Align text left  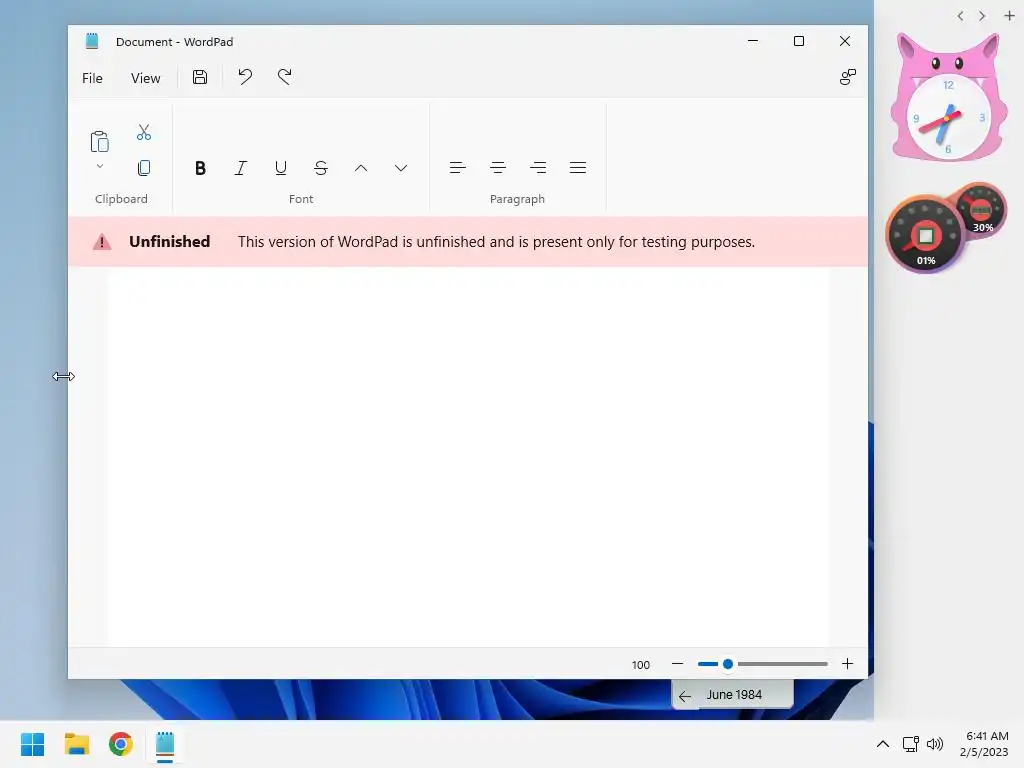tap(458, 168)
